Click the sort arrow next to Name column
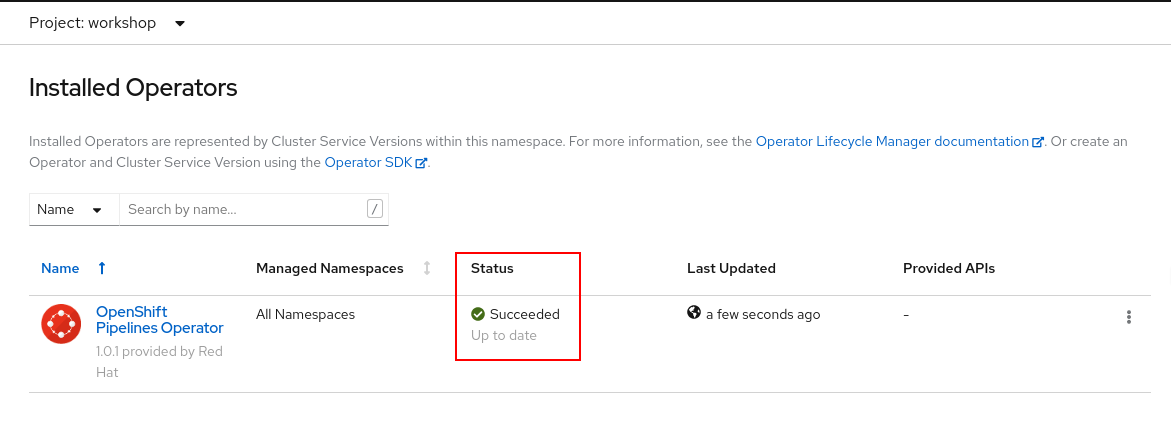 click(101, 268)
